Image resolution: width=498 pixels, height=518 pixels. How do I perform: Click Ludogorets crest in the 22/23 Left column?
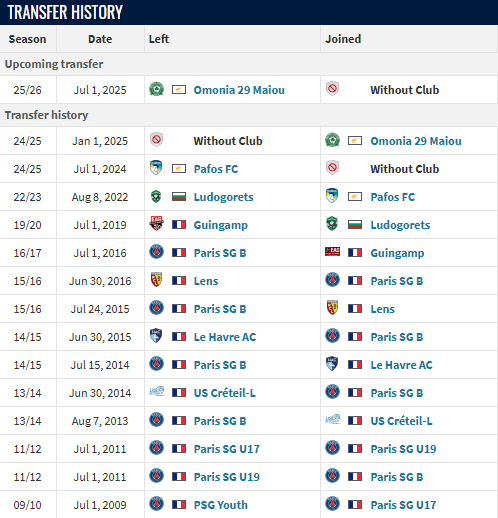(156, 196)
